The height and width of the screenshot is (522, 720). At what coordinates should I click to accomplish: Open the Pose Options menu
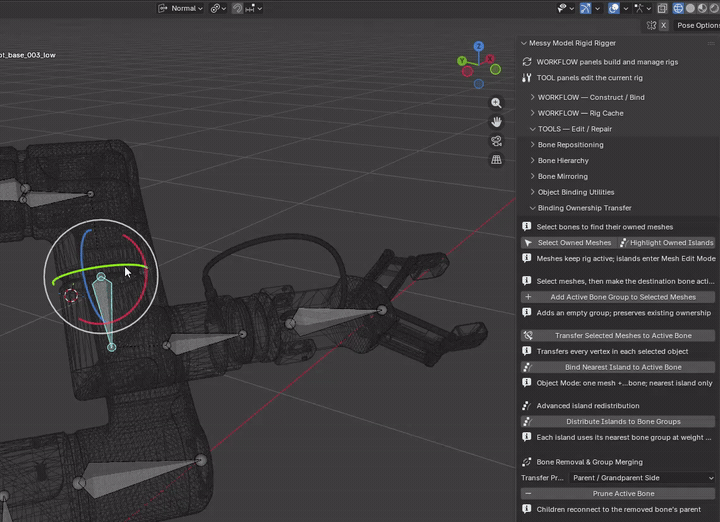click(698, 25)
